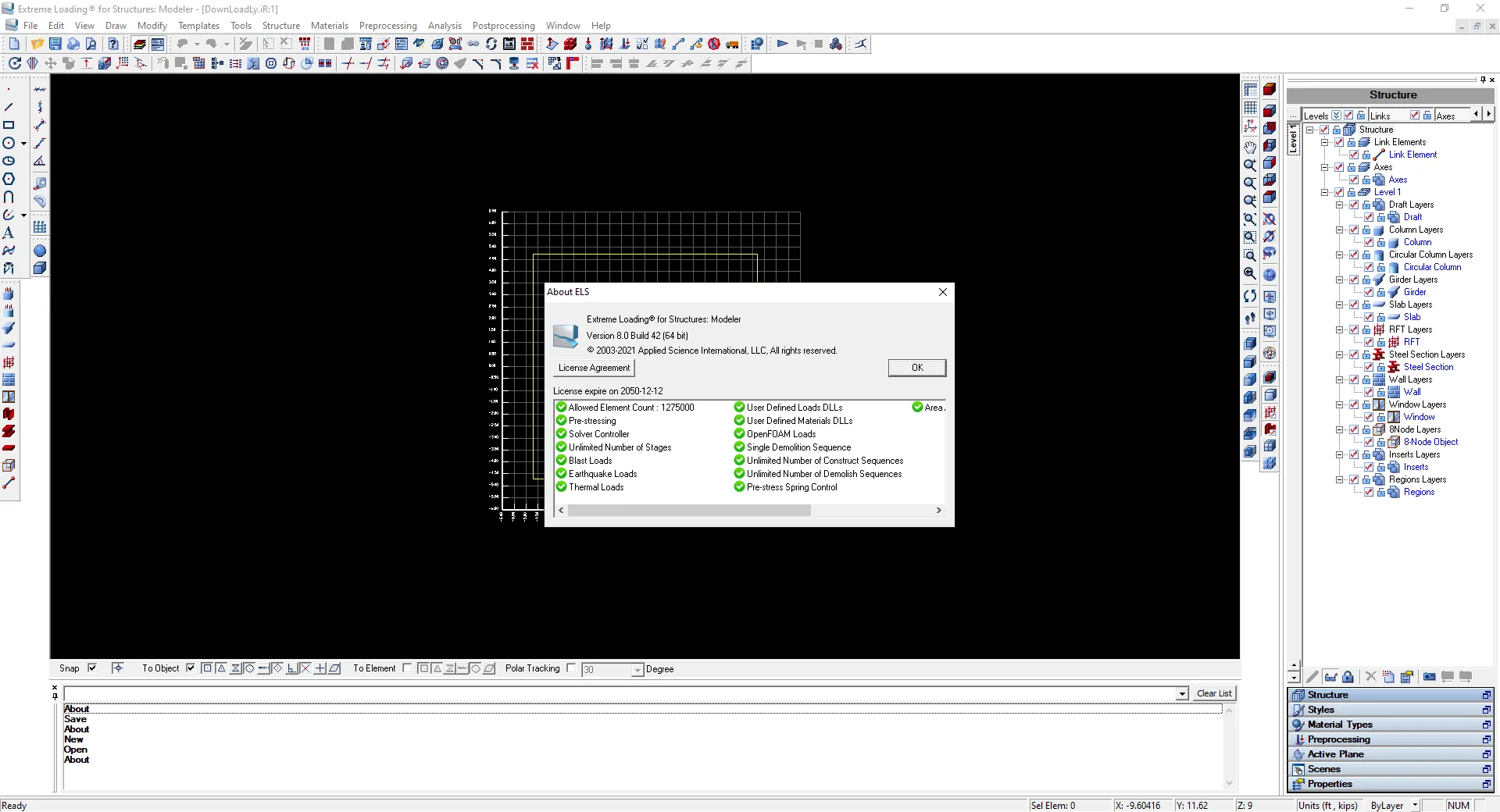The image size is (1500, 812).
Task: Click the Help question mark toolbar icon
Action: click(x=113, y=45)
